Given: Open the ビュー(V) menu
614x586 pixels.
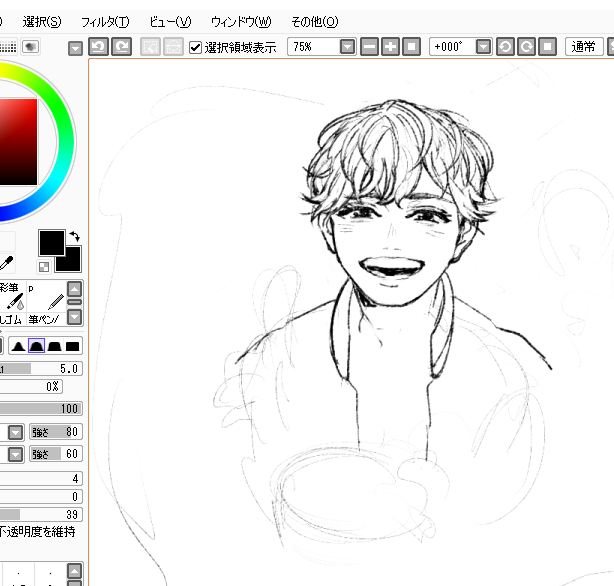Looking at the screenshot, I should [x=170, y=22].
